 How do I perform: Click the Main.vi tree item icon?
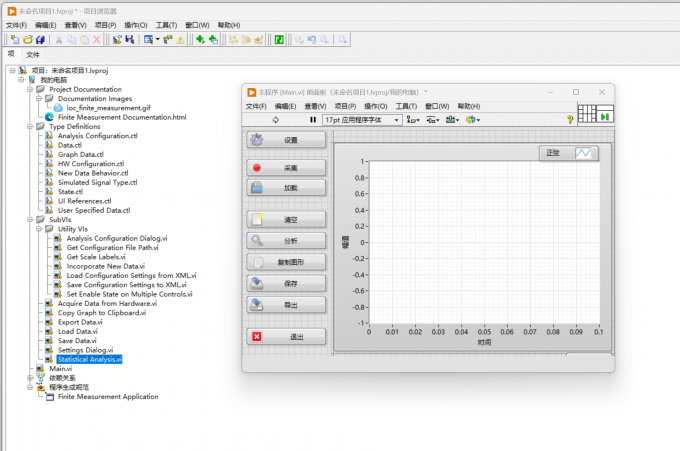40,369
